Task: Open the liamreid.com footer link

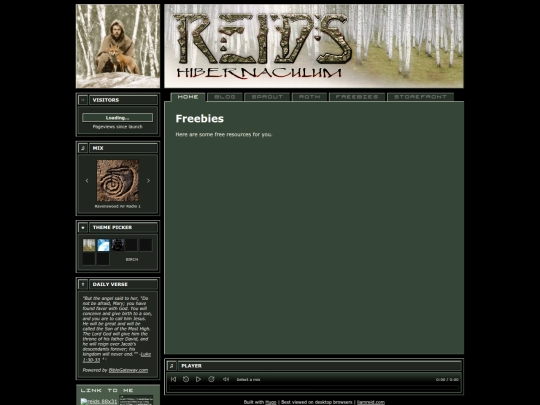Action: [x=371, y=402]
